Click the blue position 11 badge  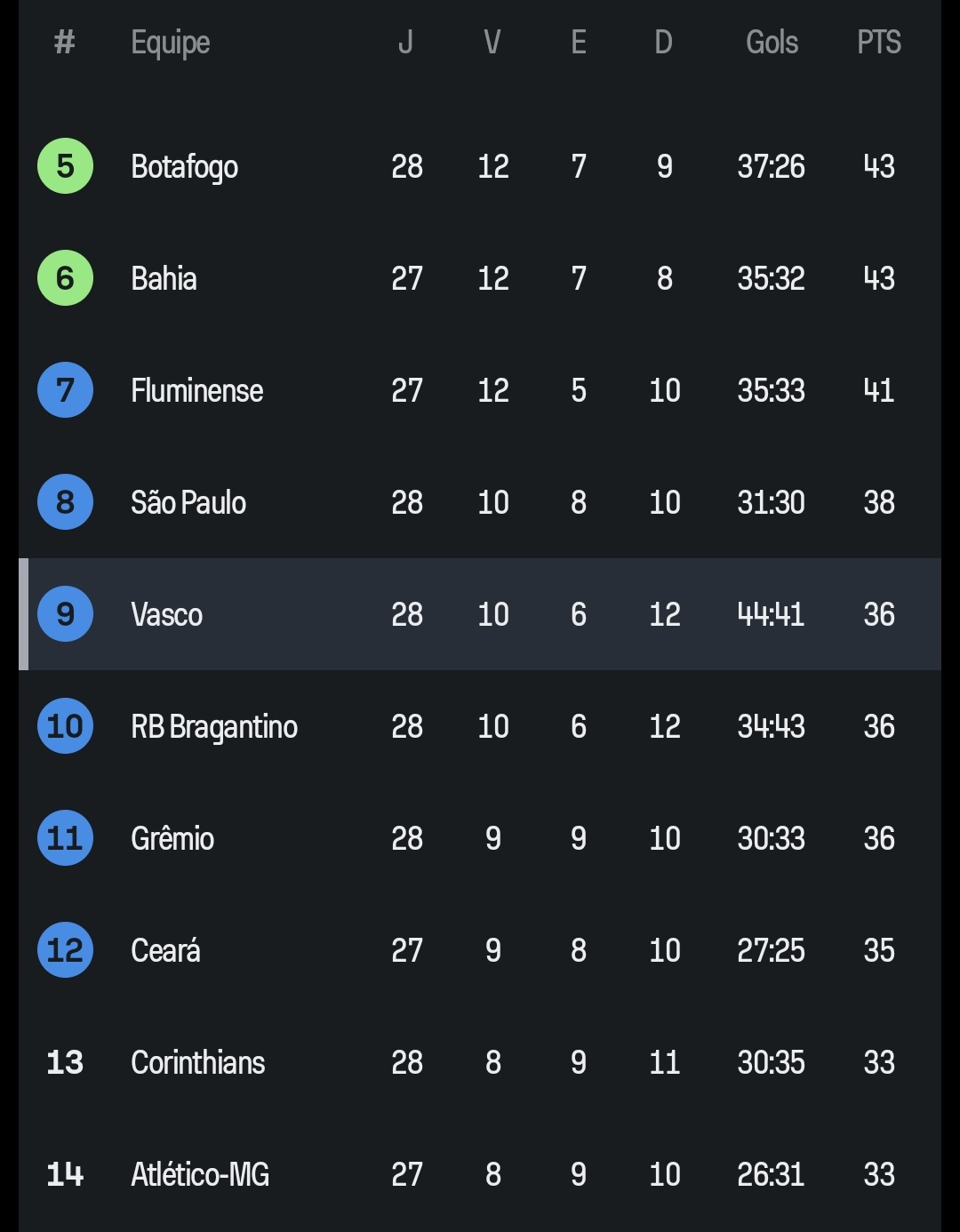coord(65,838)
